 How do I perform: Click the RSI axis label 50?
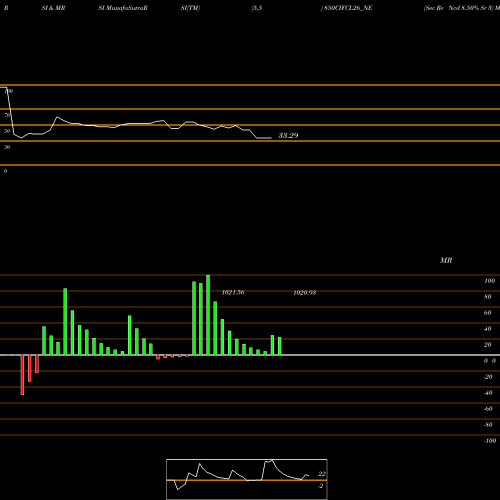(x=7, y=131)
